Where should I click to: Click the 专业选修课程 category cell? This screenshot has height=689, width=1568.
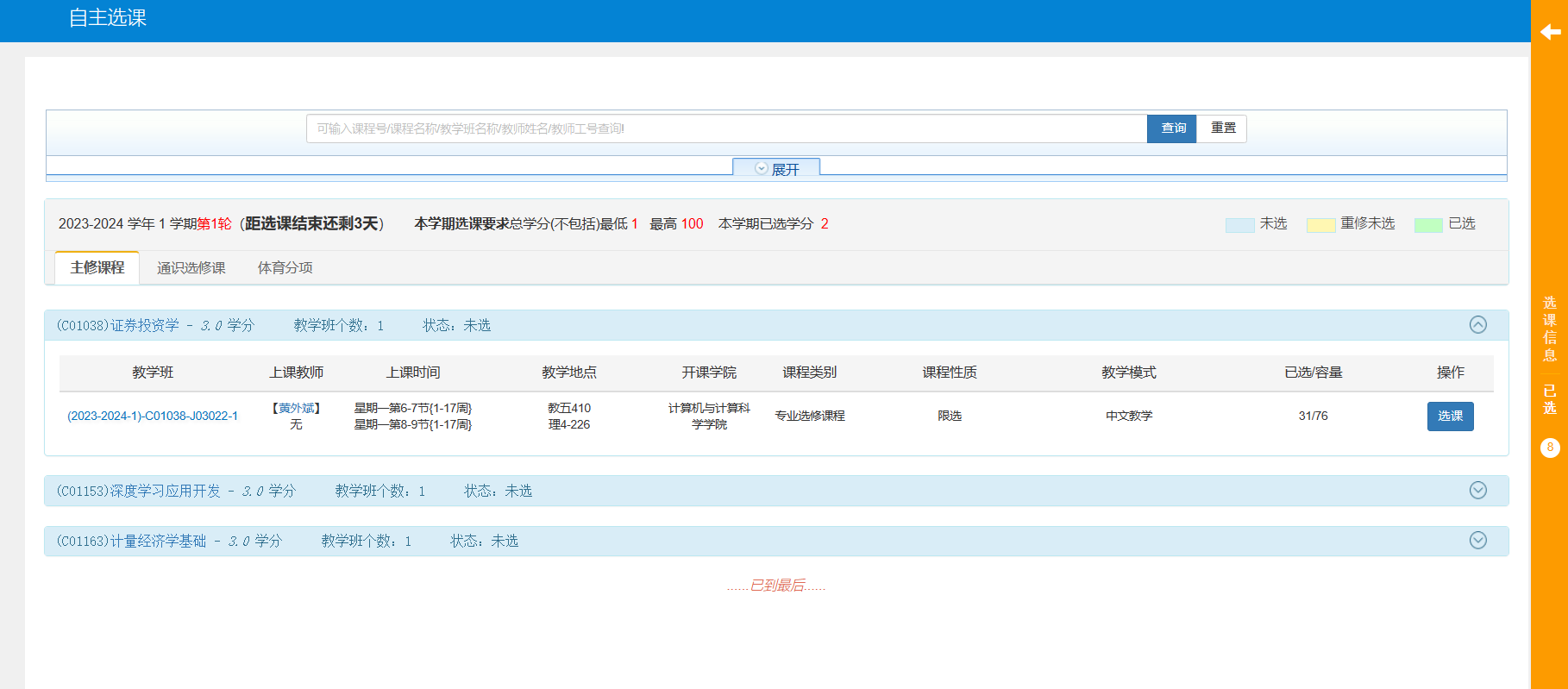[x=810, y=417]
